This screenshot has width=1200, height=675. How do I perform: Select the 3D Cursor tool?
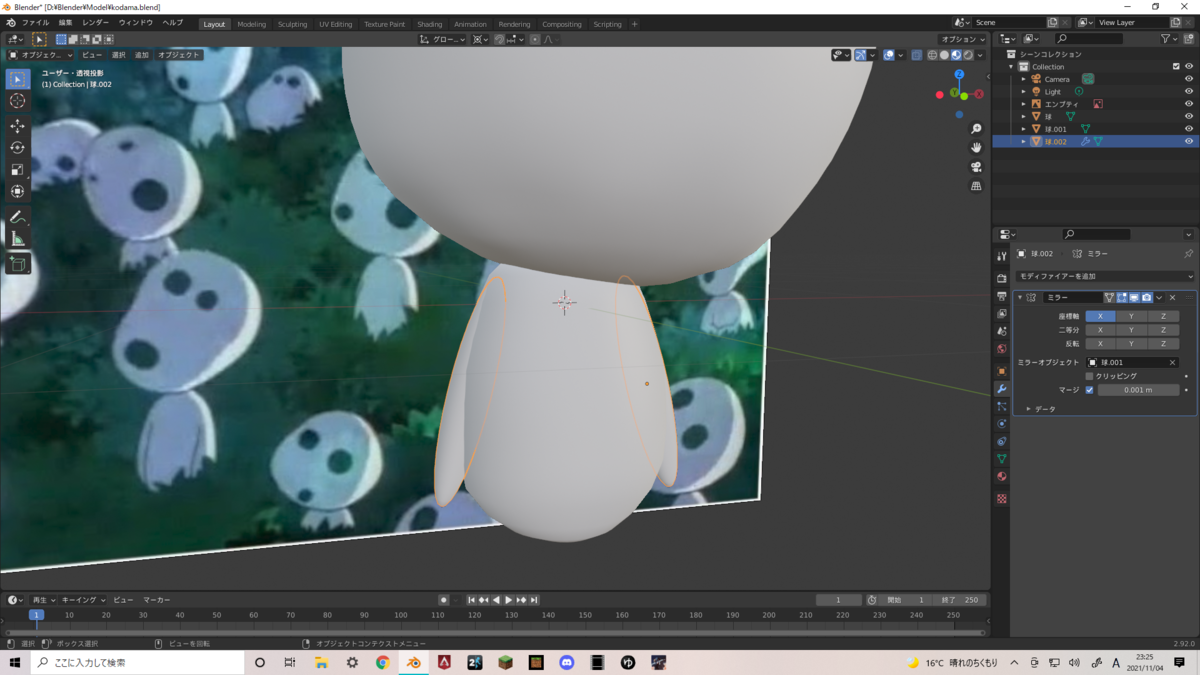[18, 101]
